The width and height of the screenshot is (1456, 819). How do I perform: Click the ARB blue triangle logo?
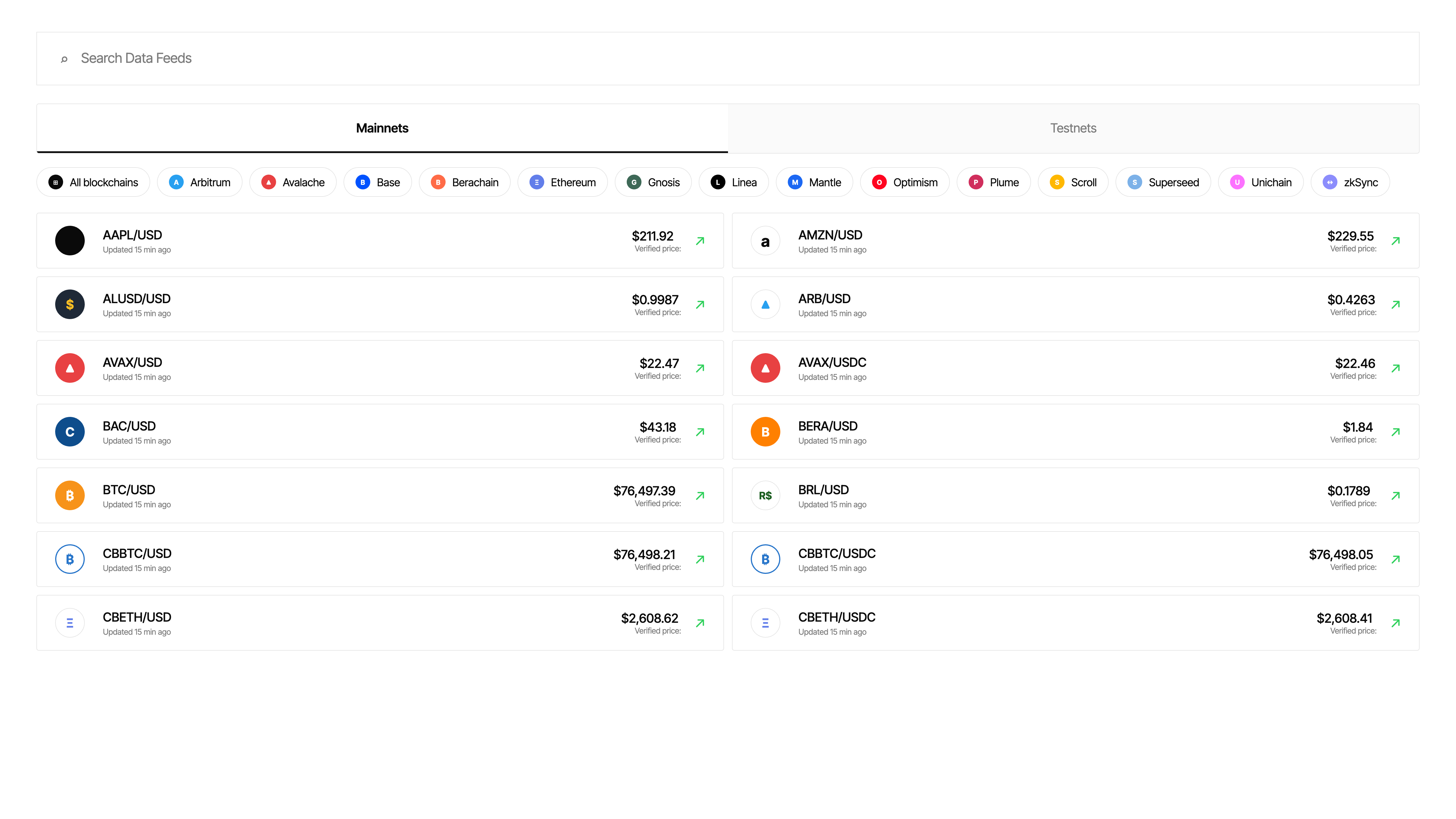pyautogui.click(x=765, y=305)
